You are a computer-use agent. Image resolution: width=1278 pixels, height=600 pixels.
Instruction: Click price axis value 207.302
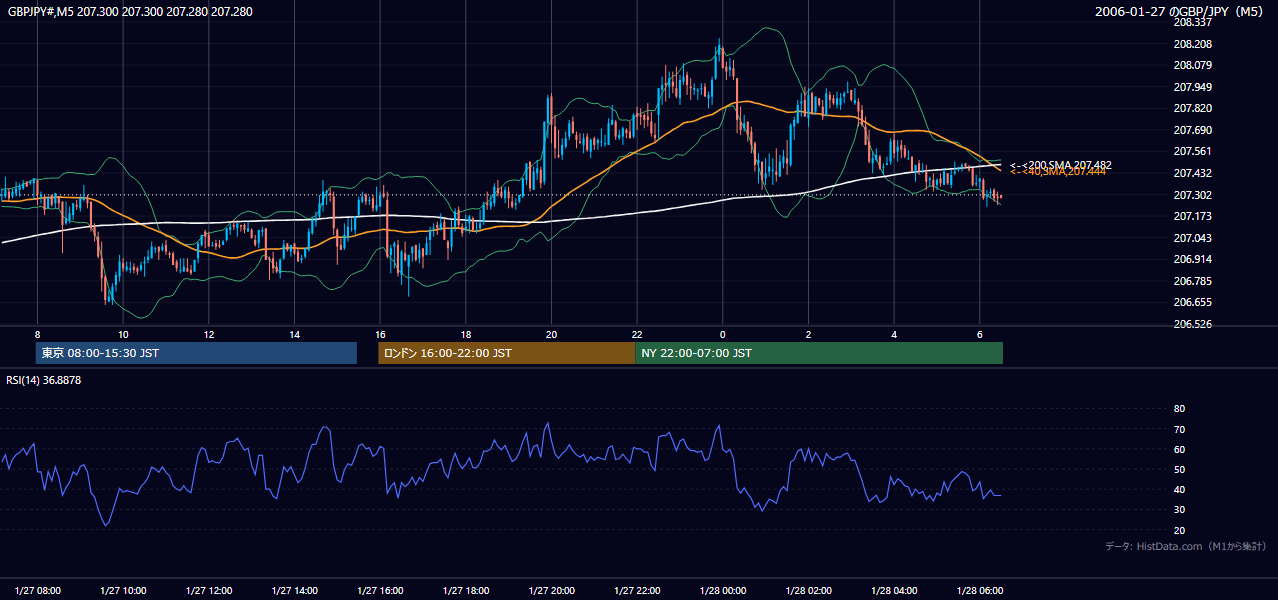point(1192,195)
